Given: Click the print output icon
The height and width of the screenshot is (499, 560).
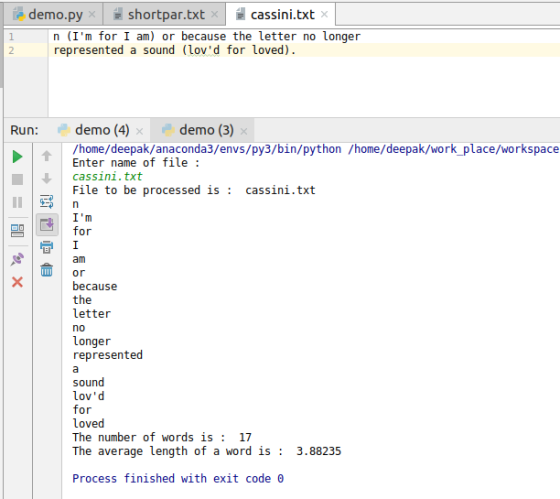Looking at the screenshot, I should tap(46, 247).
